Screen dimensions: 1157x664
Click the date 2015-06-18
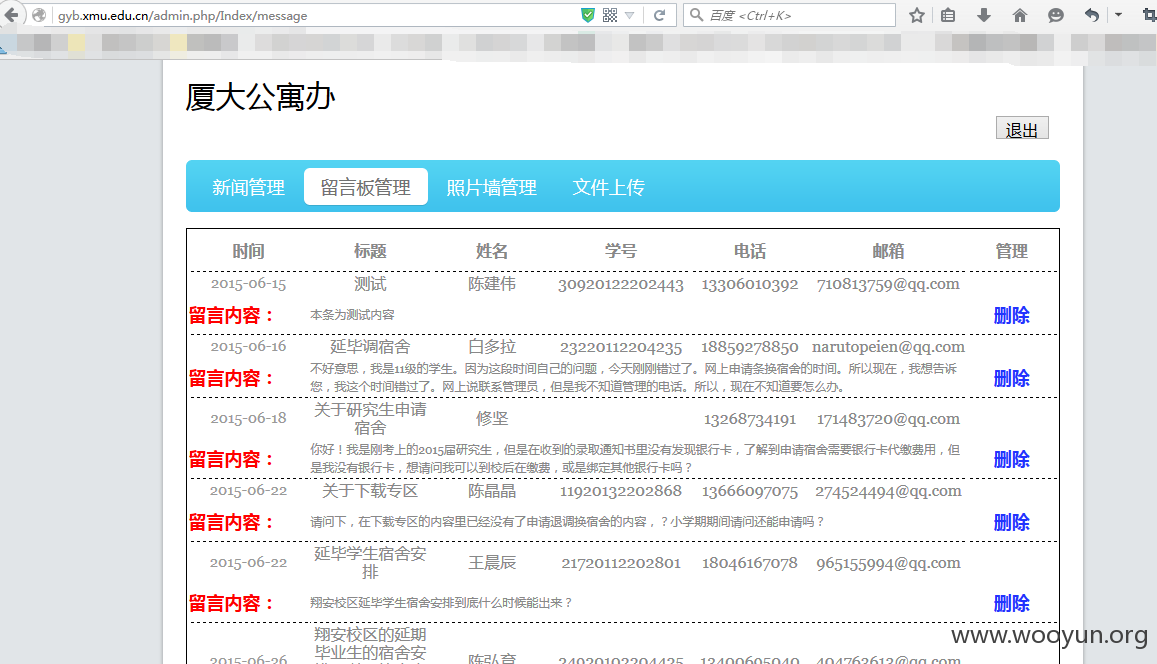point(248,419)
